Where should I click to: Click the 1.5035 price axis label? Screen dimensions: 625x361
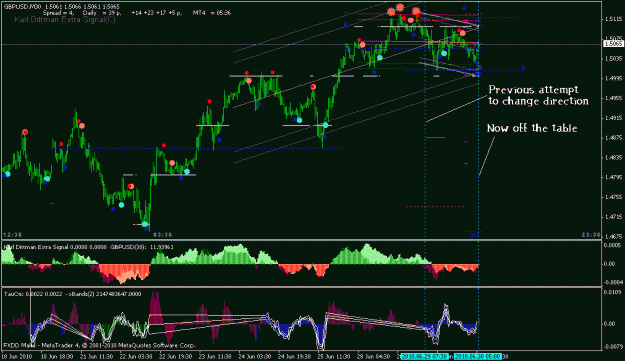click(x=614, y=59)
